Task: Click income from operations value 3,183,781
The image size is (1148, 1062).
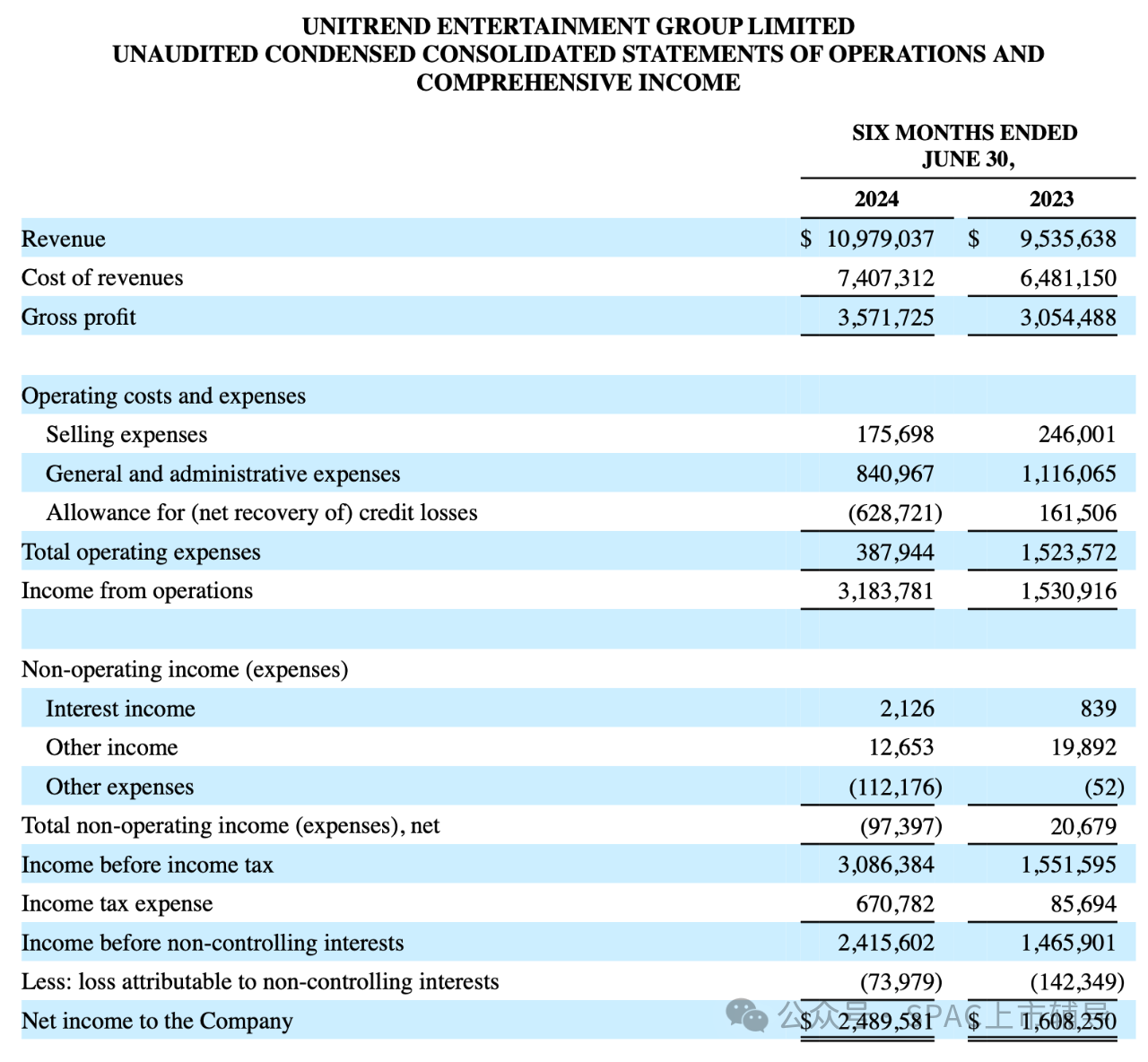Action: tap(886, 591)
